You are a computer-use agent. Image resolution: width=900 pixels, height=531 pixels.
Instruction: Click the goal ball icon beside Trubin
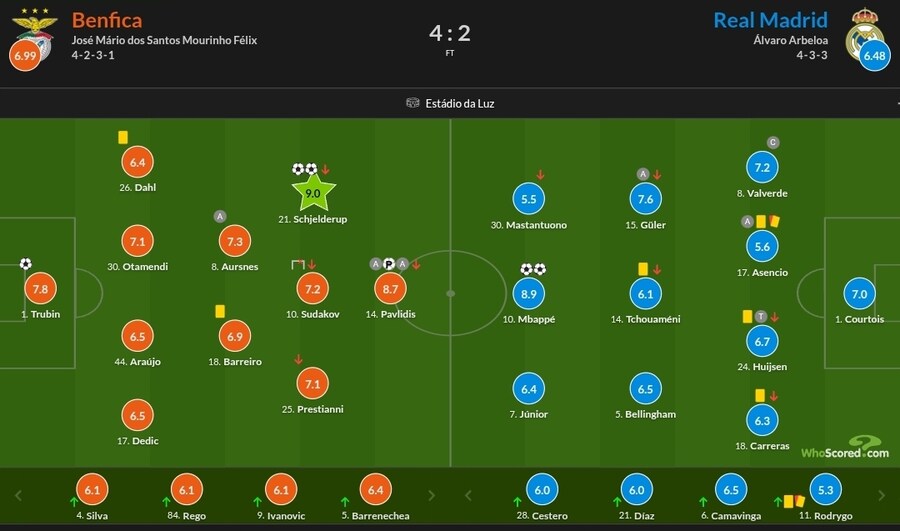click(26, 264)
